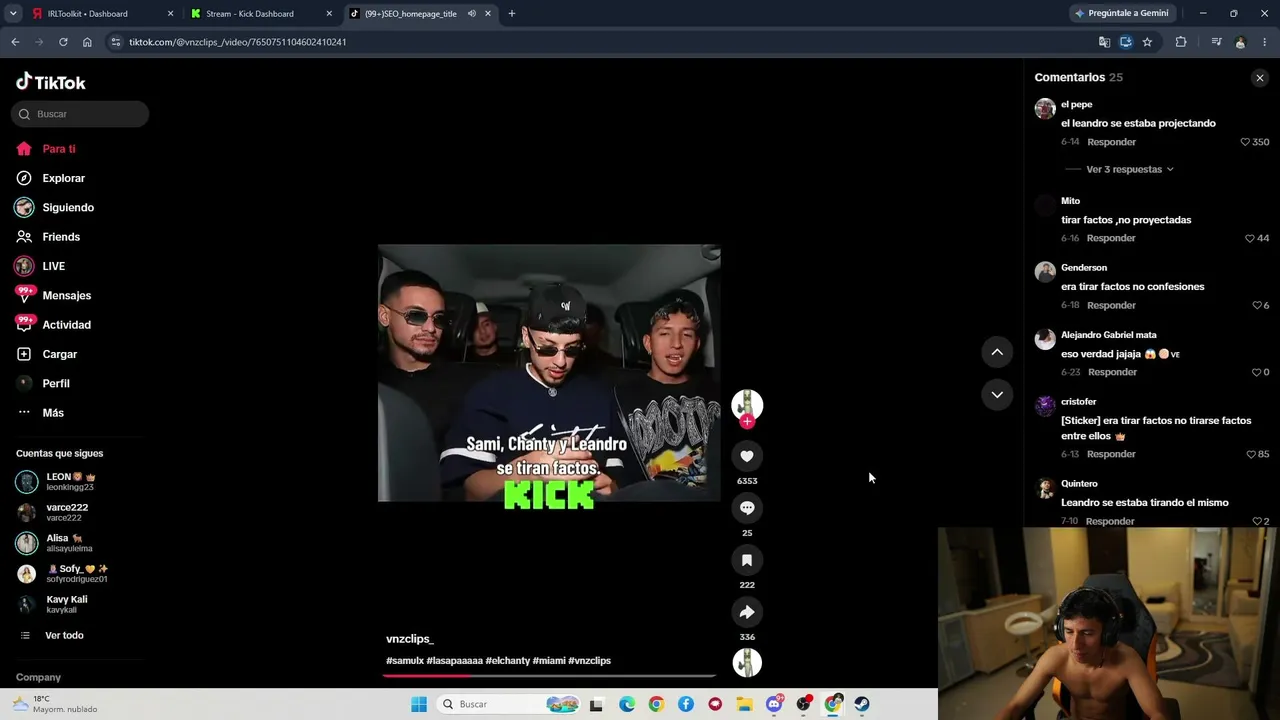Share the video using arrow icon
The image size is (1280, 720).
(x=747, y=612)
